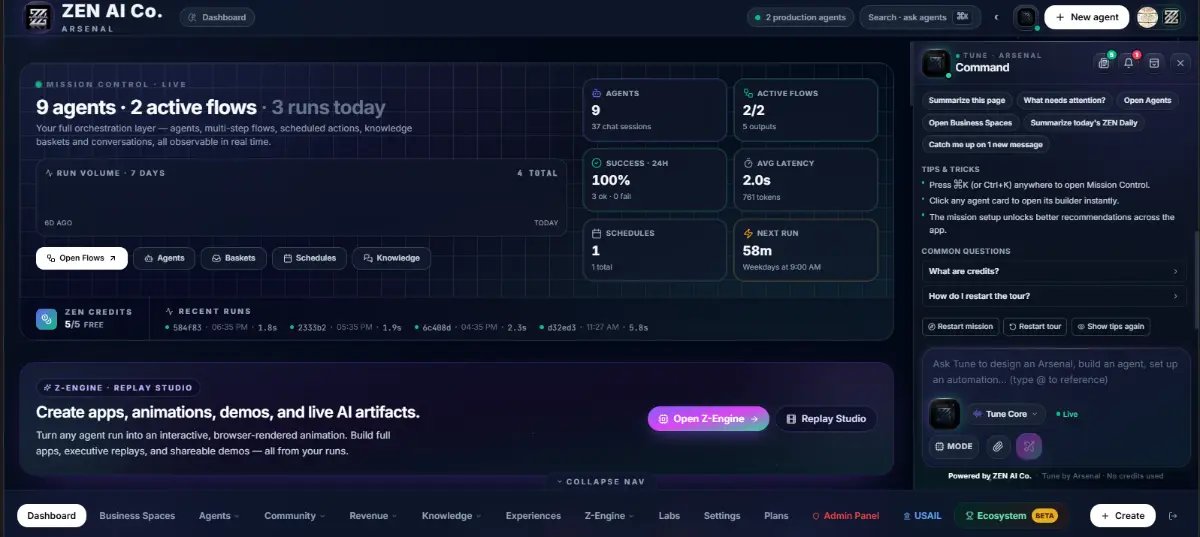Click the Open Z-Engine button
The image size is (1200, 537).
708,418
